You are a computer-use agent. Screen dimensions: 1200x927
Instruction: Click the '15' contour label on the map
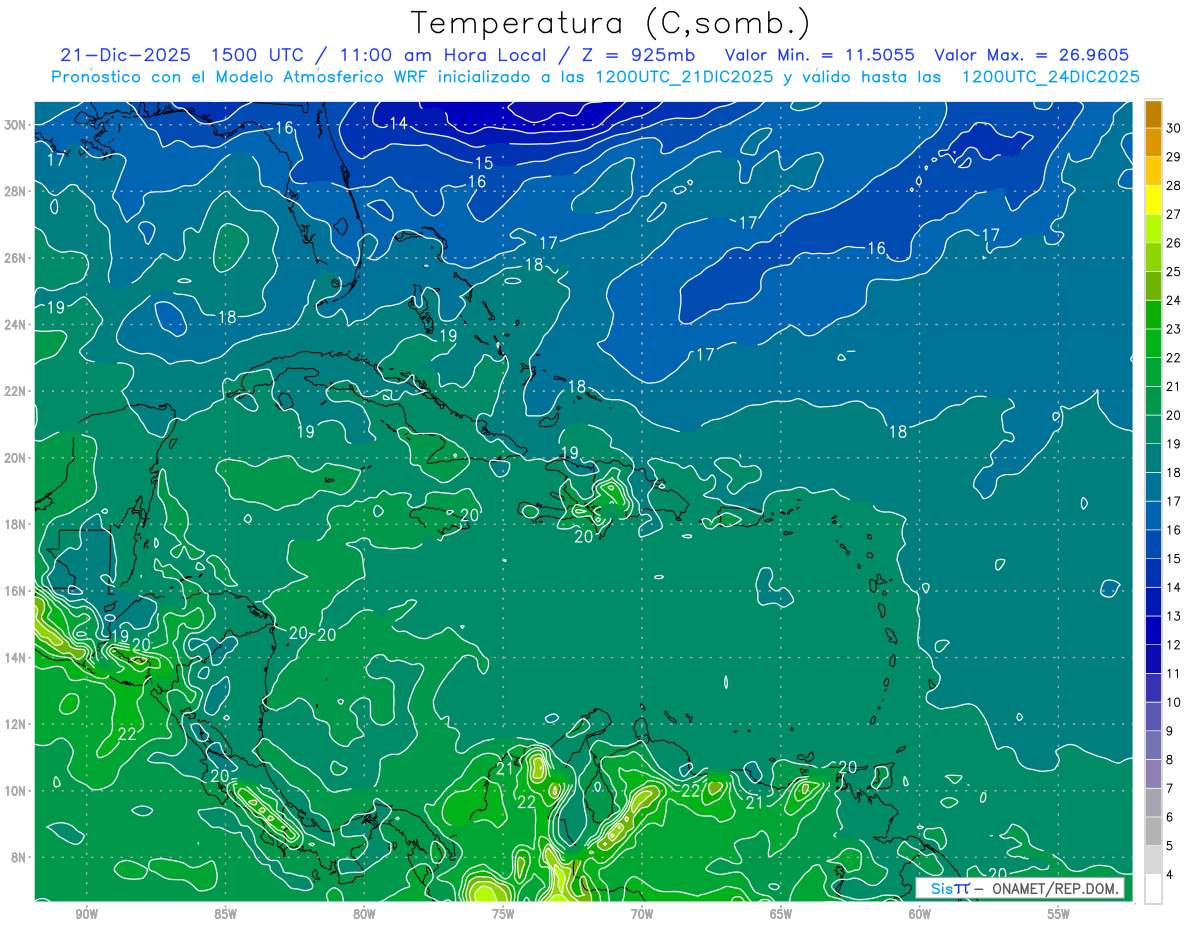click(483, 163)
